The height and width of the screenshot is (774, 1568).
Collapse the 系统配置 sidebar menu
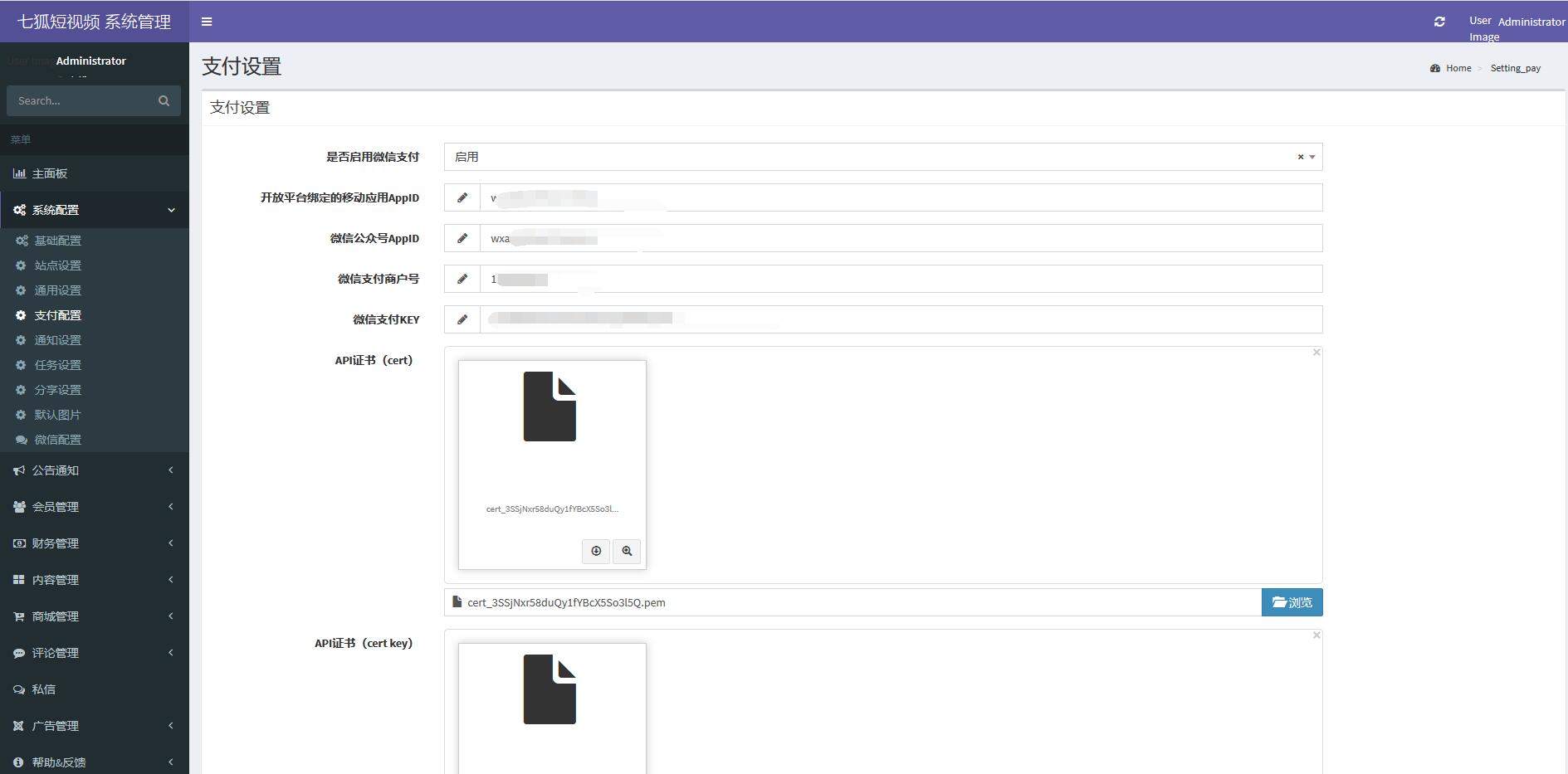(x=94, y=210)
